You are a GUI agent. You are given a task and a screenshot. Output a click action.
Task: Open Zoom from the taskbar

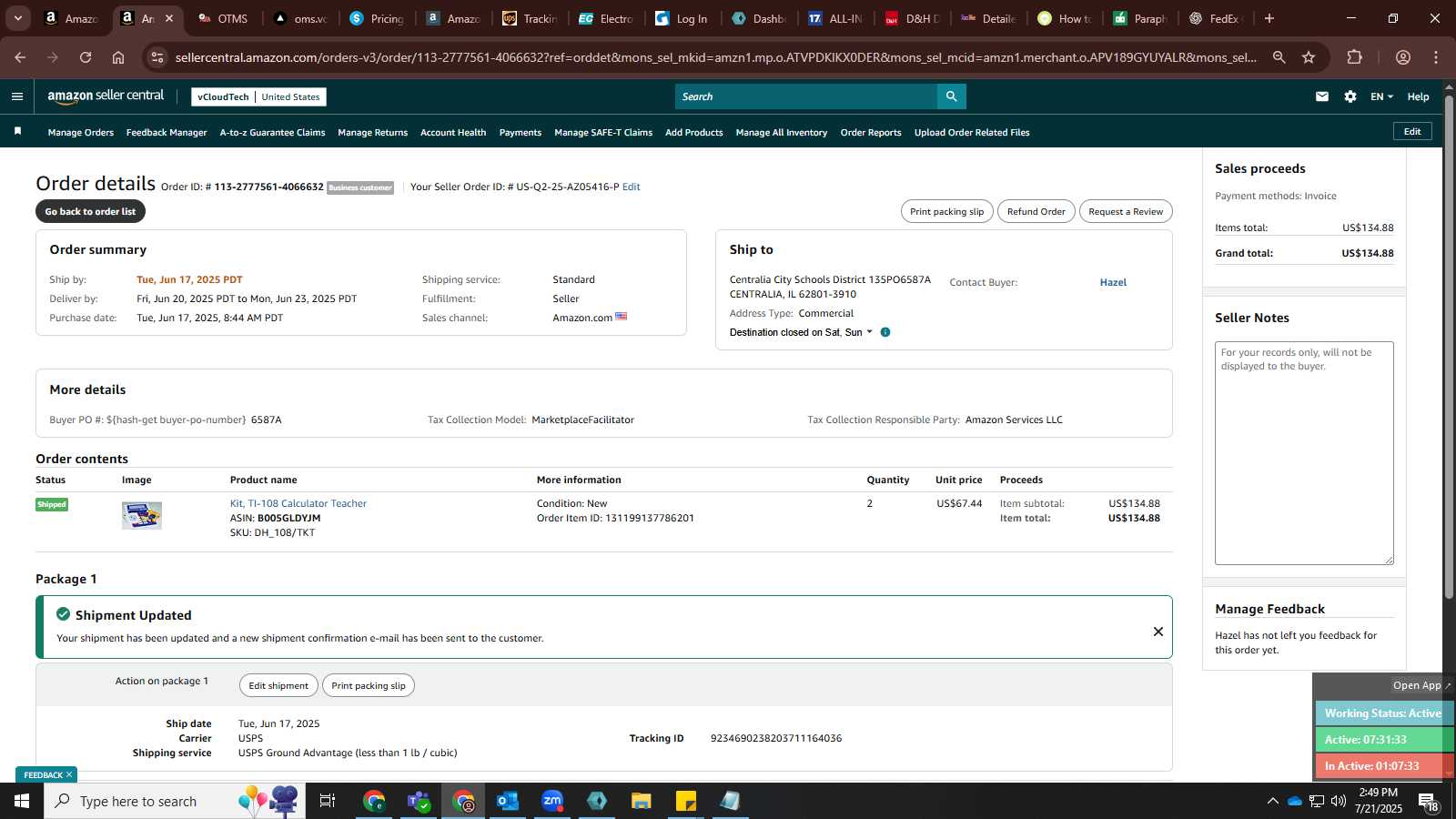tap(552, 801)
